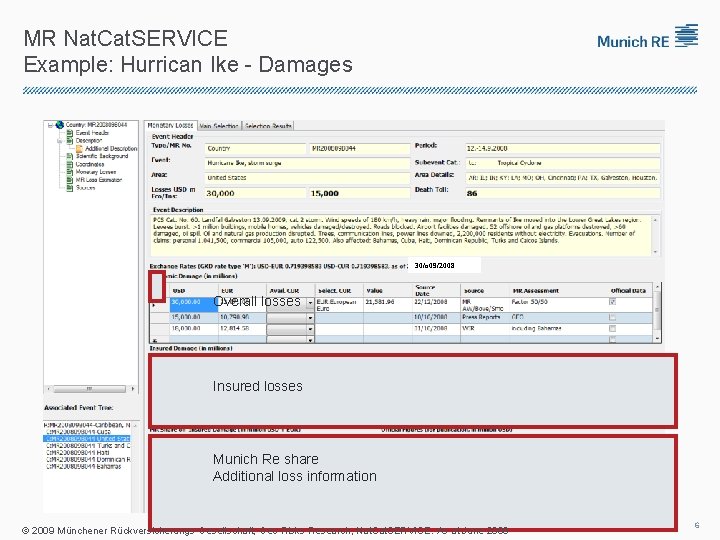Click the Area field United States
720x540 pixels.
(307, 178)
